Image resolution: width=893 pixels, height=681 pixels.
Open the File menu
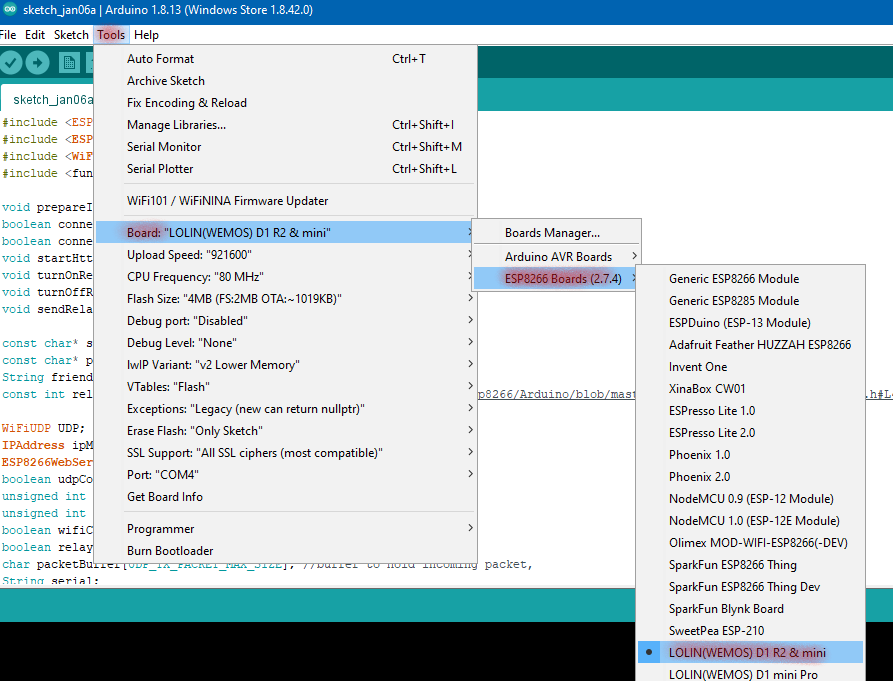pos(8,35)
